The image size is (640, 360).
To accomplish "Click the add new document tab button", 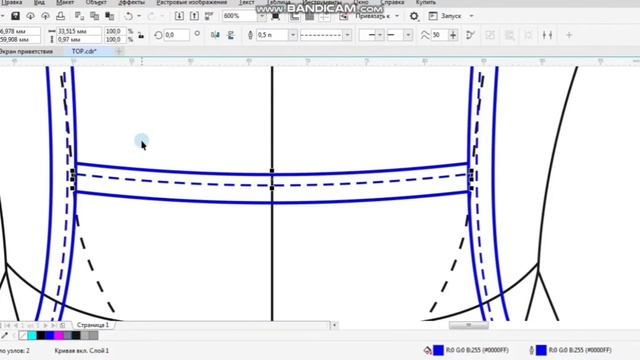I will (119, 51).
